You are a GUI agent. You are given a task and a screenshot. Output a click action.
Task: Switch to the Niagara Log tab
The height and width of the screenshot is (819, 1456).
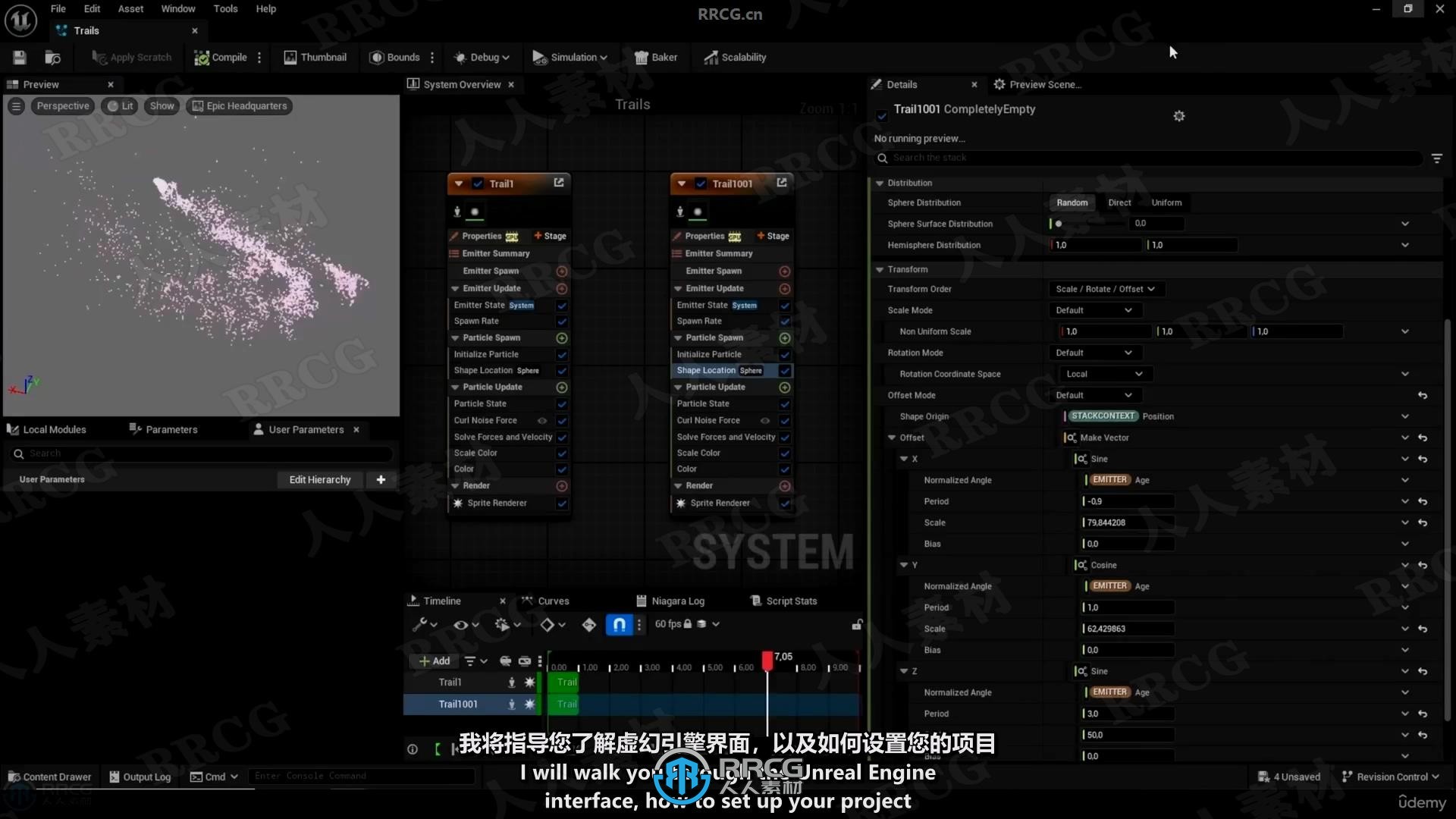click(x=670, y=601)
